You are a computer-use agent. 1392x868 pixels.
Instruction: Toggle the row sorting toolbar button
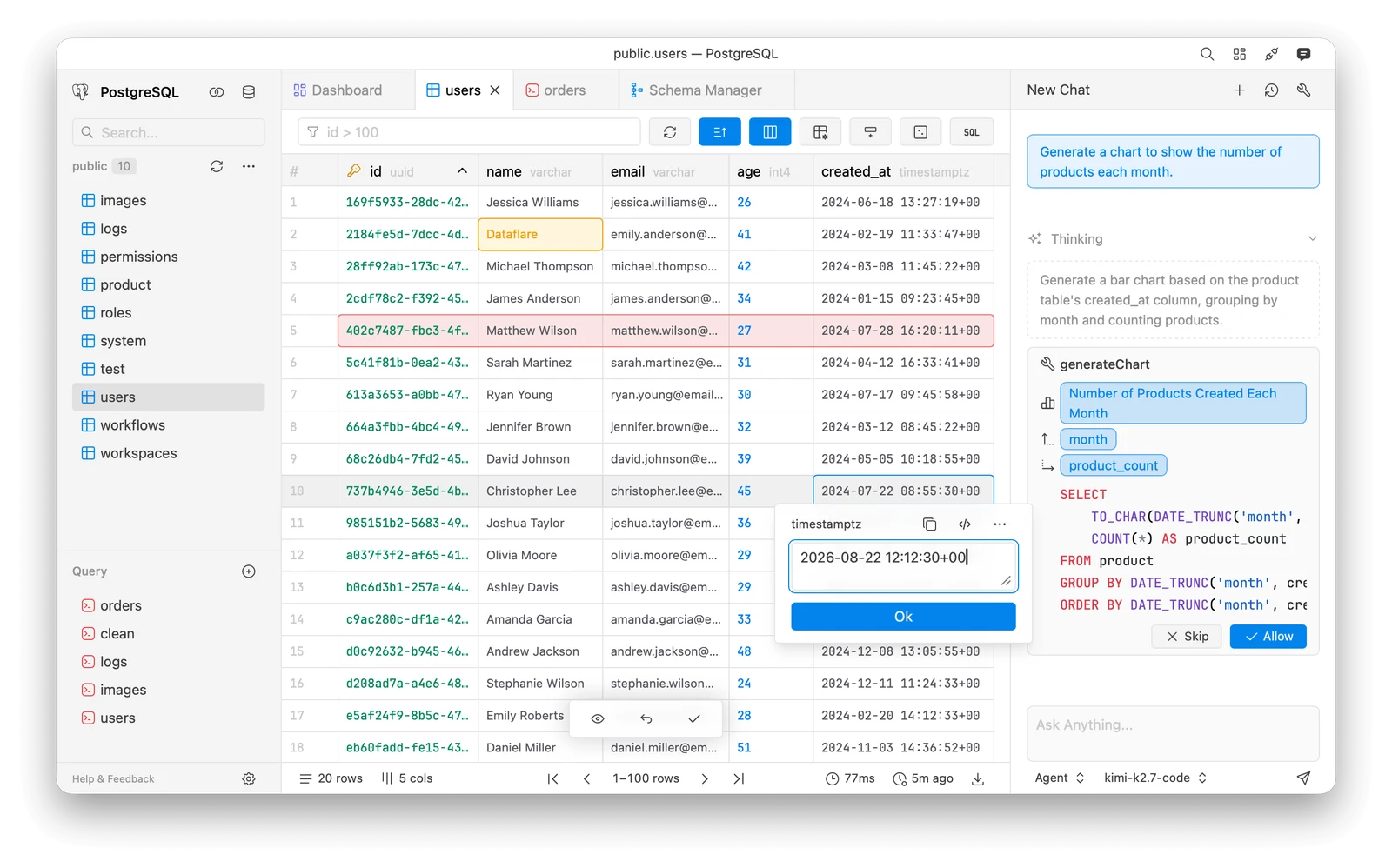719,132
